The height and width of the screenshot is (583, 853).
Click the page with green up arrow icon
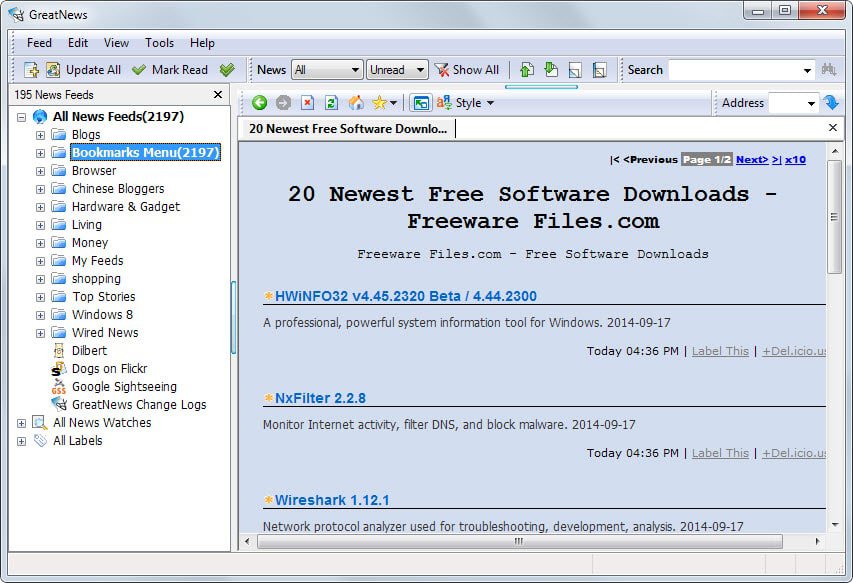click(x=527, y=70)
